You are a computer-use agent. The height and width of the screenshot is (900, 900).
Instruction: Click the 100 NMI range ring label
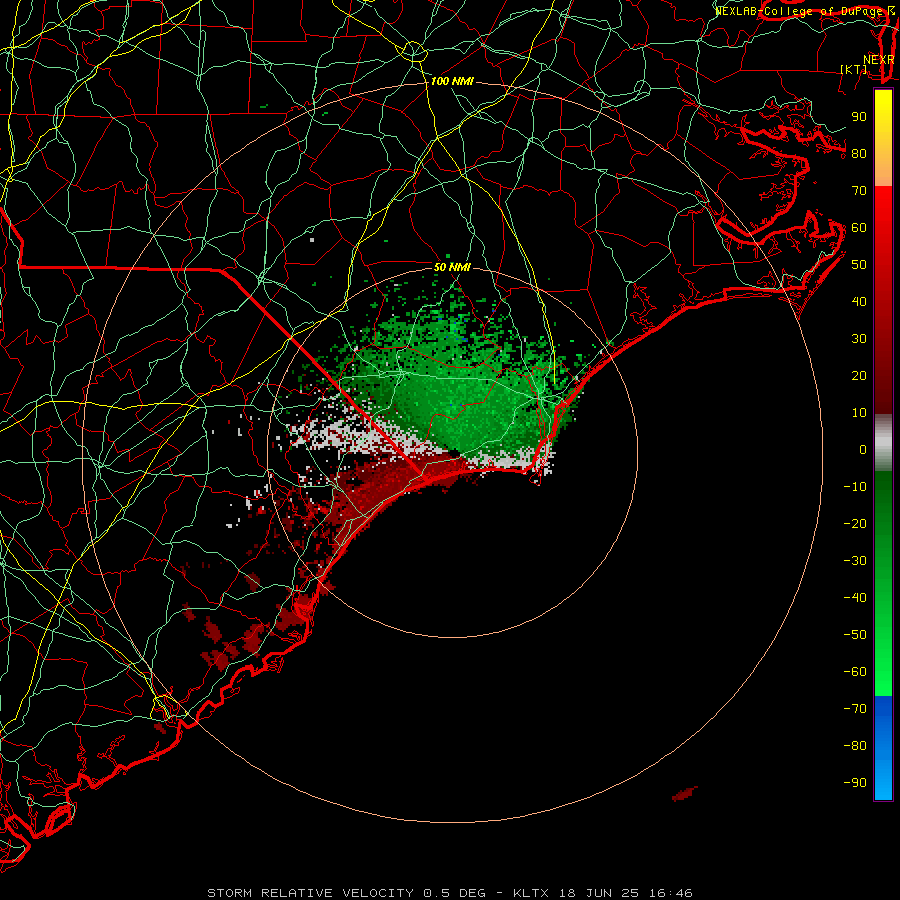[x=452, y=82]
